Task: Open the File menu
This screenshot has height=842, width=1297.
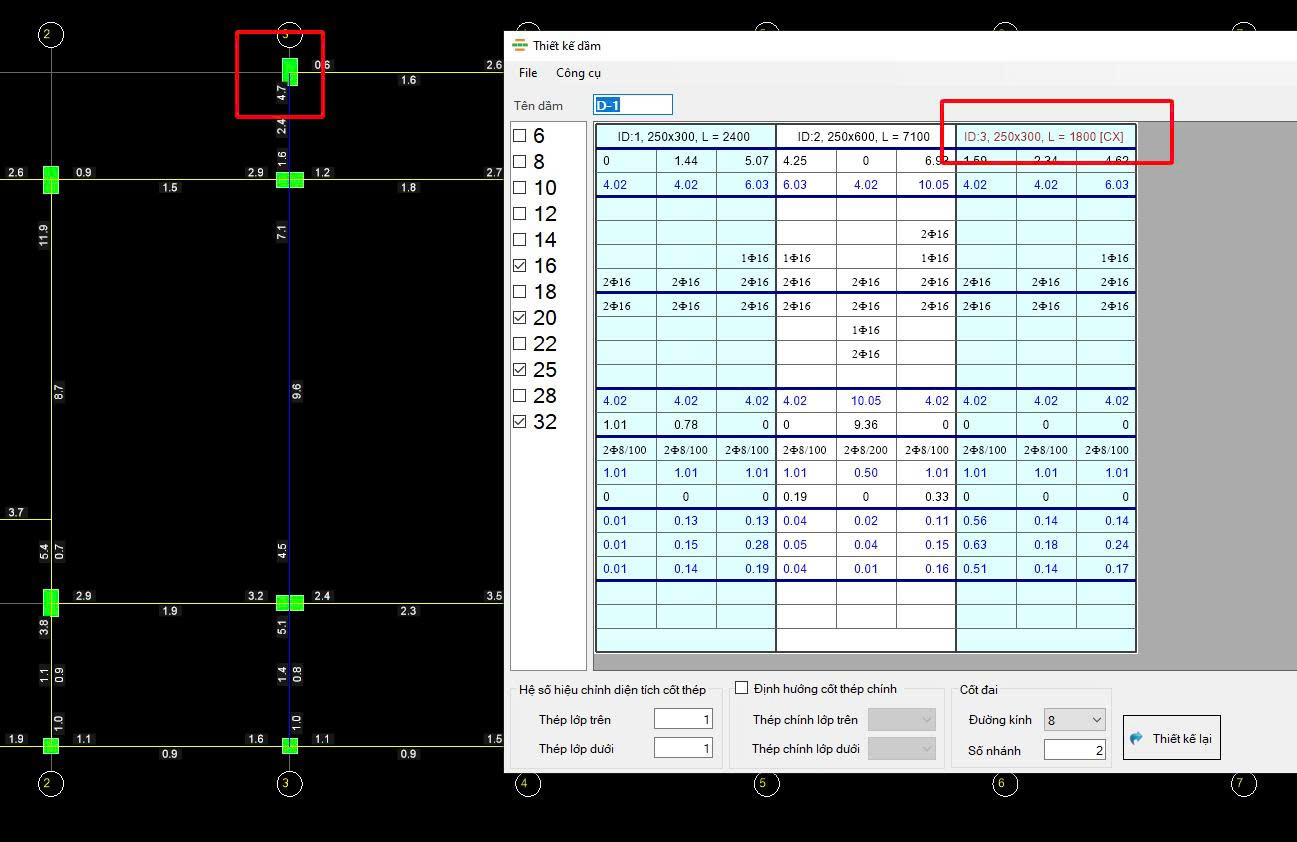Action: coord(528,73)
